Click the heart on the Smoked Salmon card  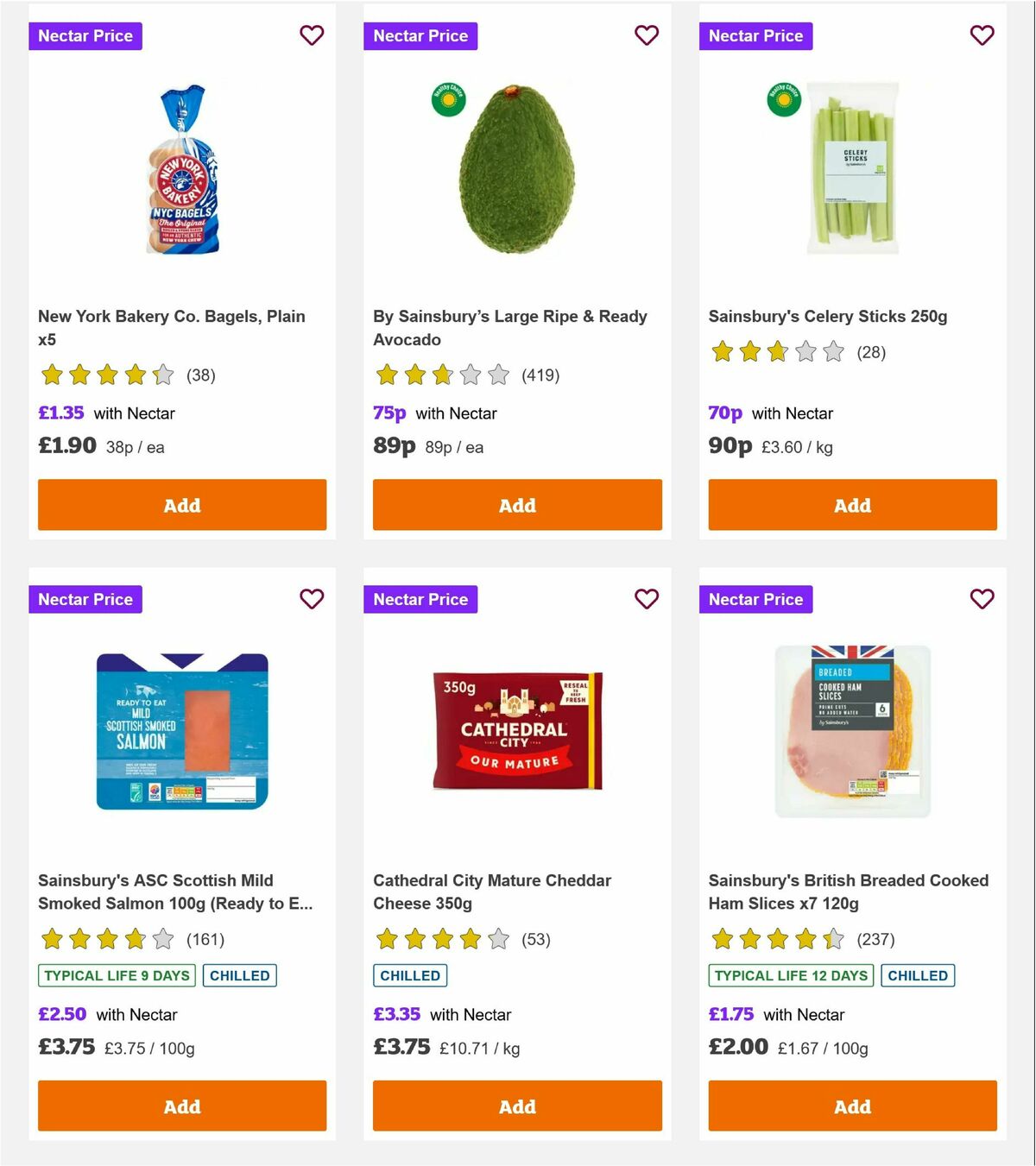(312, 598)
